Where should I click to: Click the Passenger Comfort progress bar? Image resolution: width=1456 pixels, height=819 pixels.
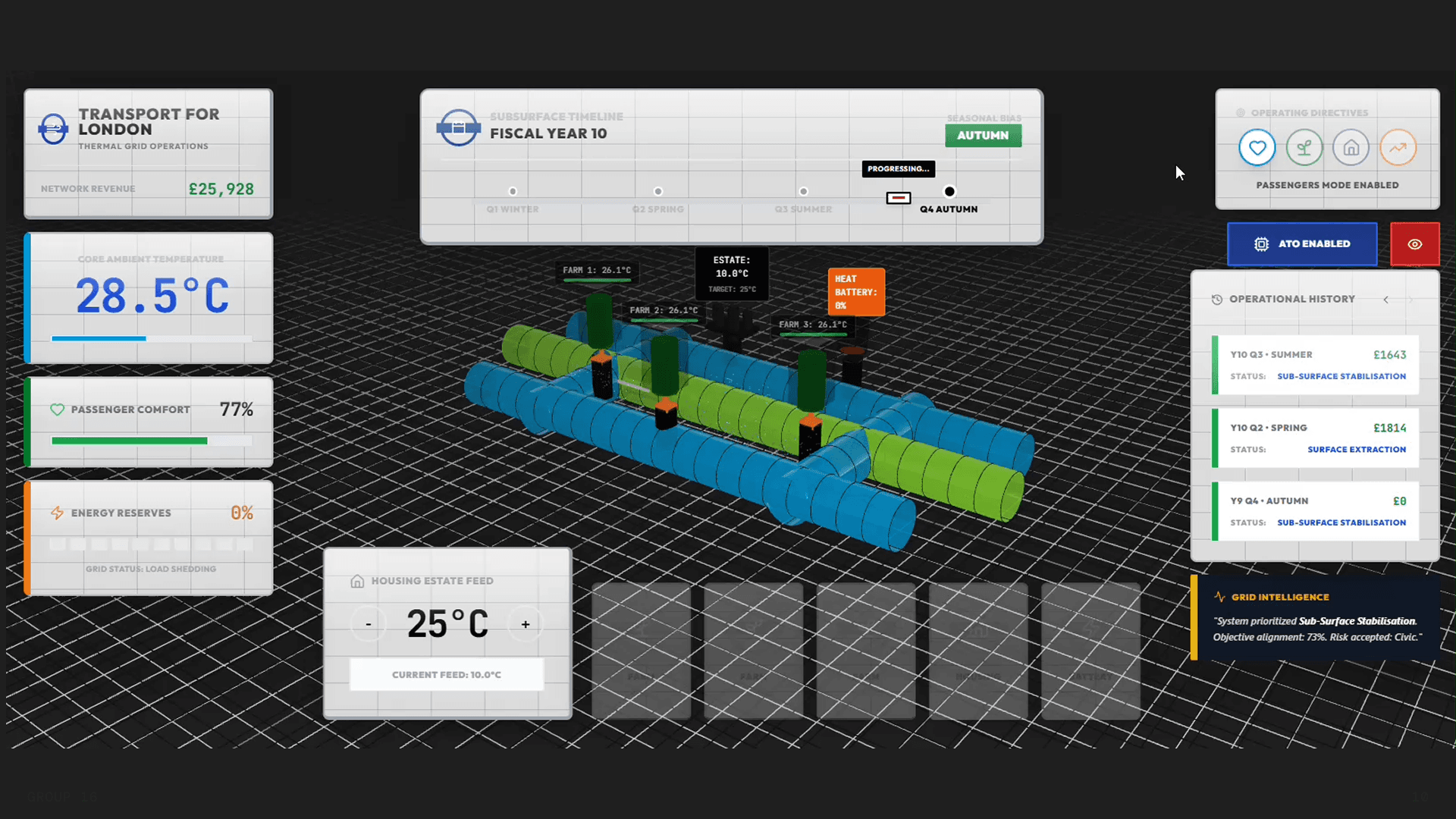pos(152,441)
